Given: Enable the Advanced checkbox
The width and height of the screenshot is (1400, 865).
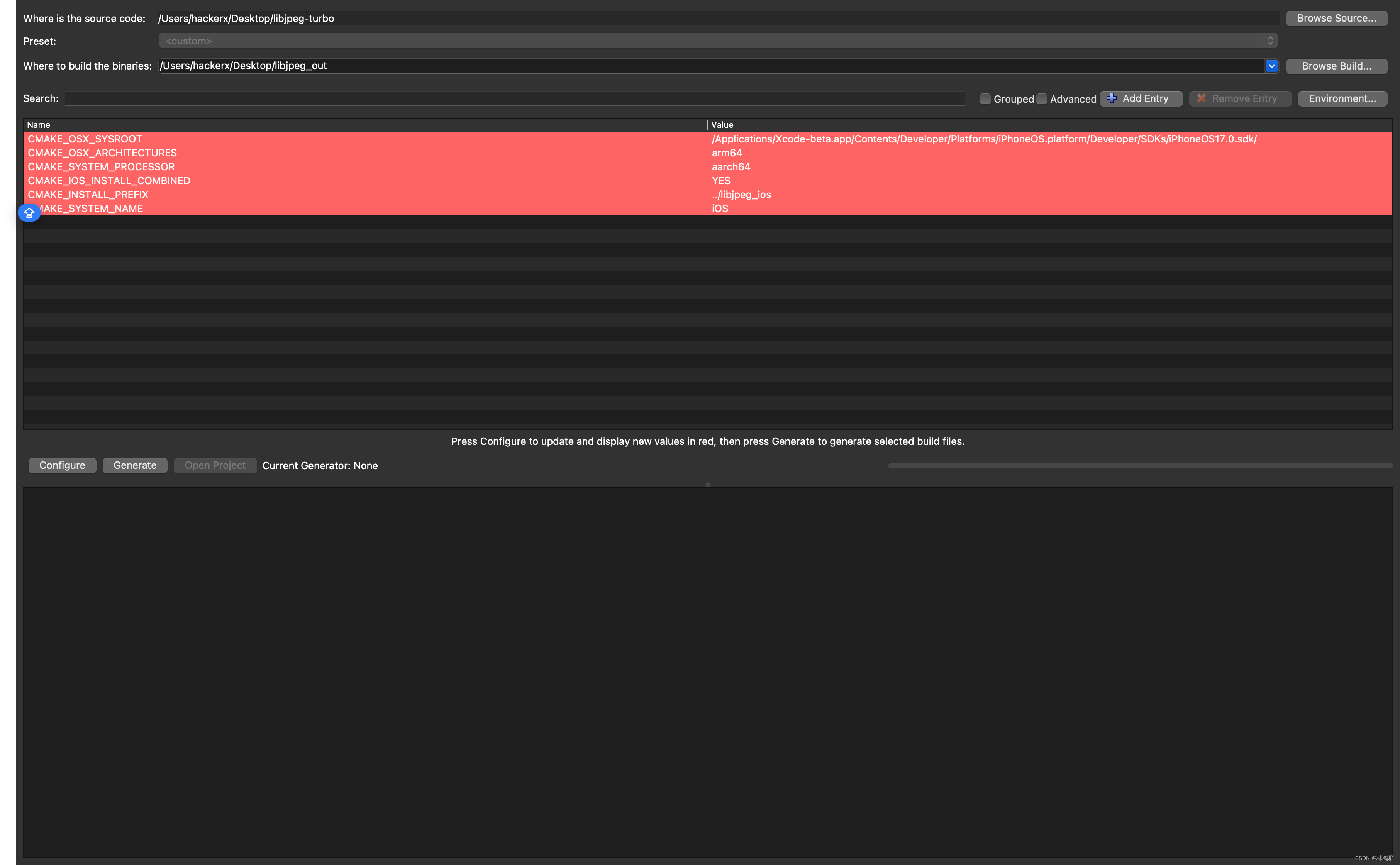Looking at the screenshot, I should 1041,99.
